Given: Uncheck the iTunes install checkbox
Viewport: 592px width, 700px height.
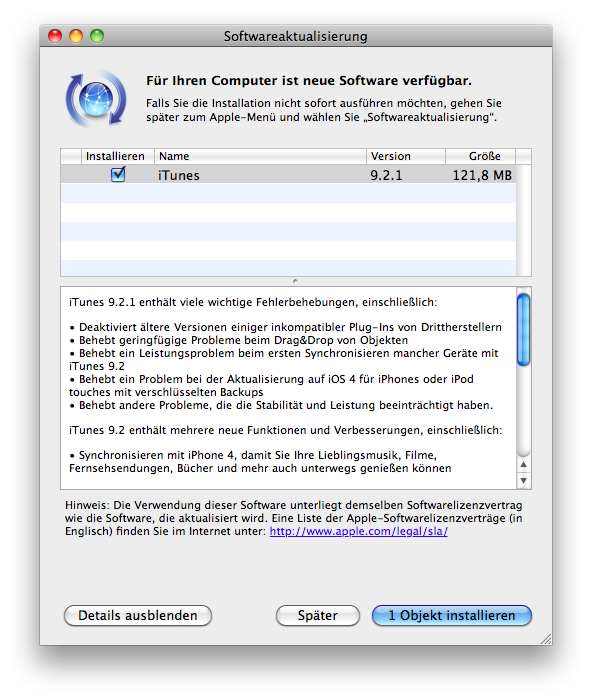Looking at the screenshot, I should (118, 174).
